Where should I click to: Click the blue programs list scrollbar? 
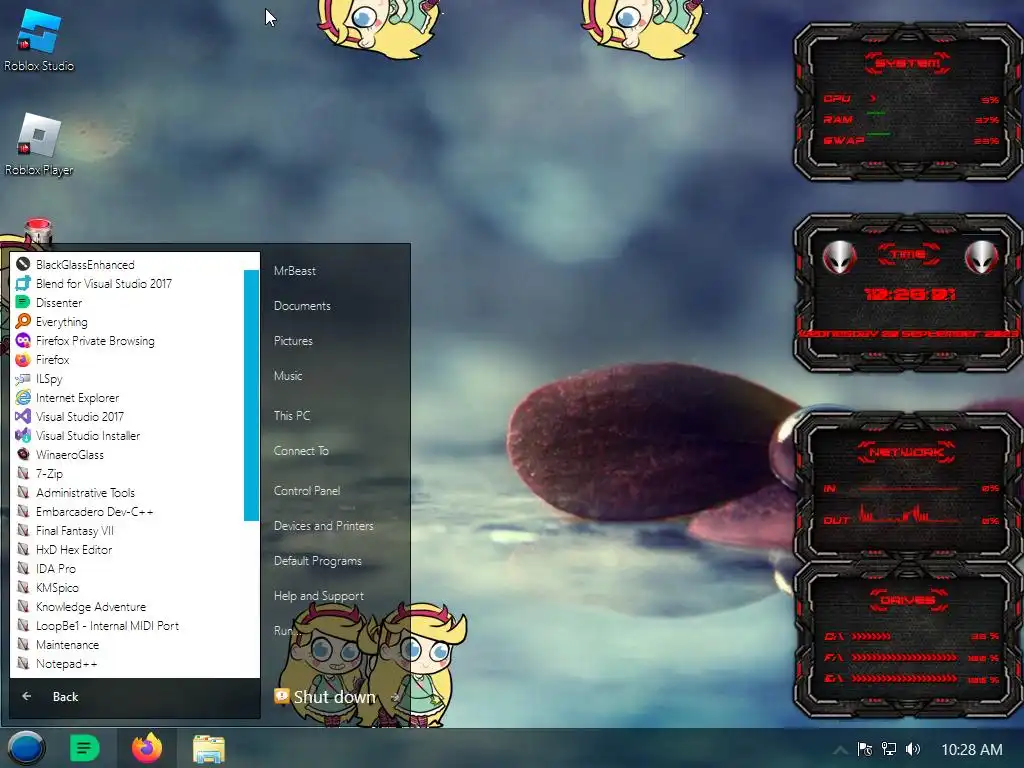251,395
